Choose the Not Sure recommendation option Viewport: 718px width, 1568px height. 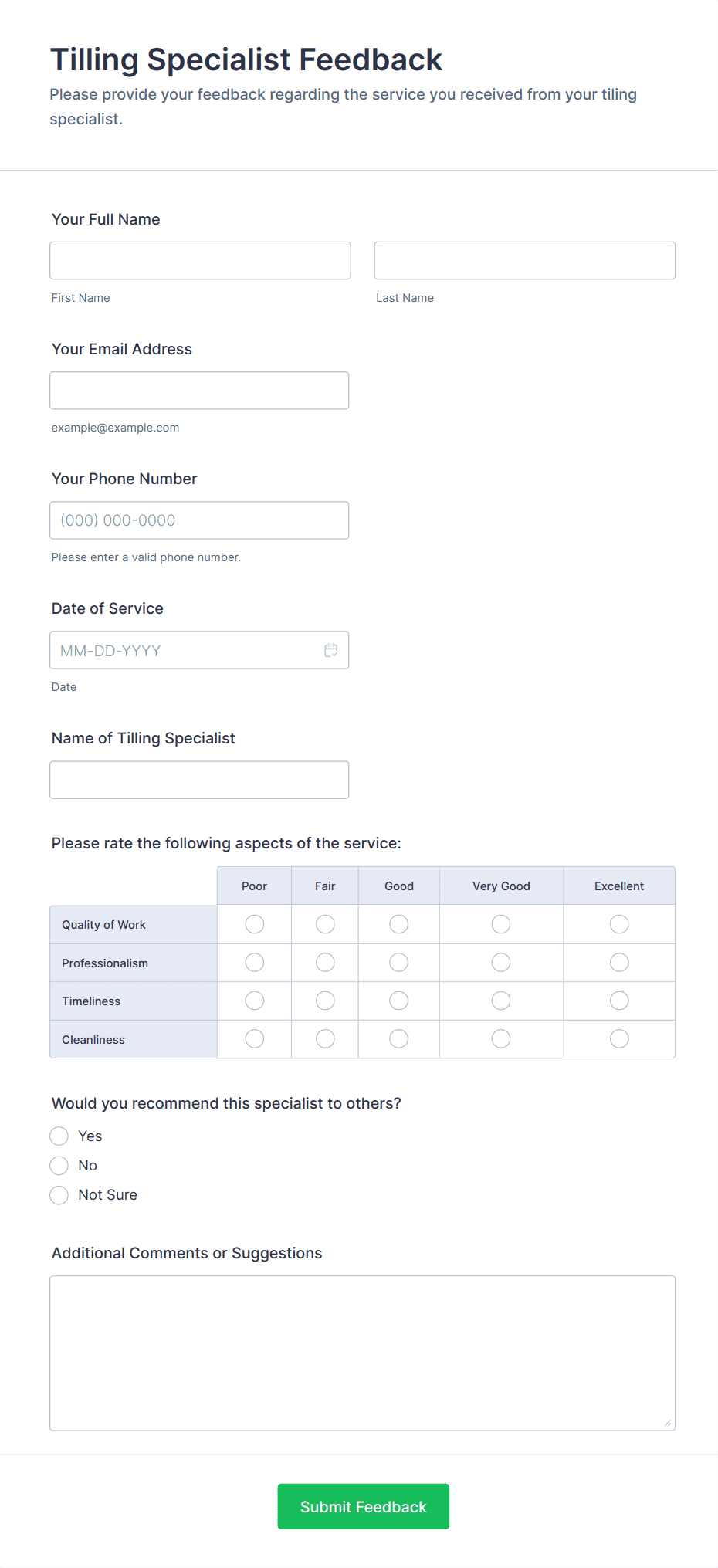[x=59, y=1195]
